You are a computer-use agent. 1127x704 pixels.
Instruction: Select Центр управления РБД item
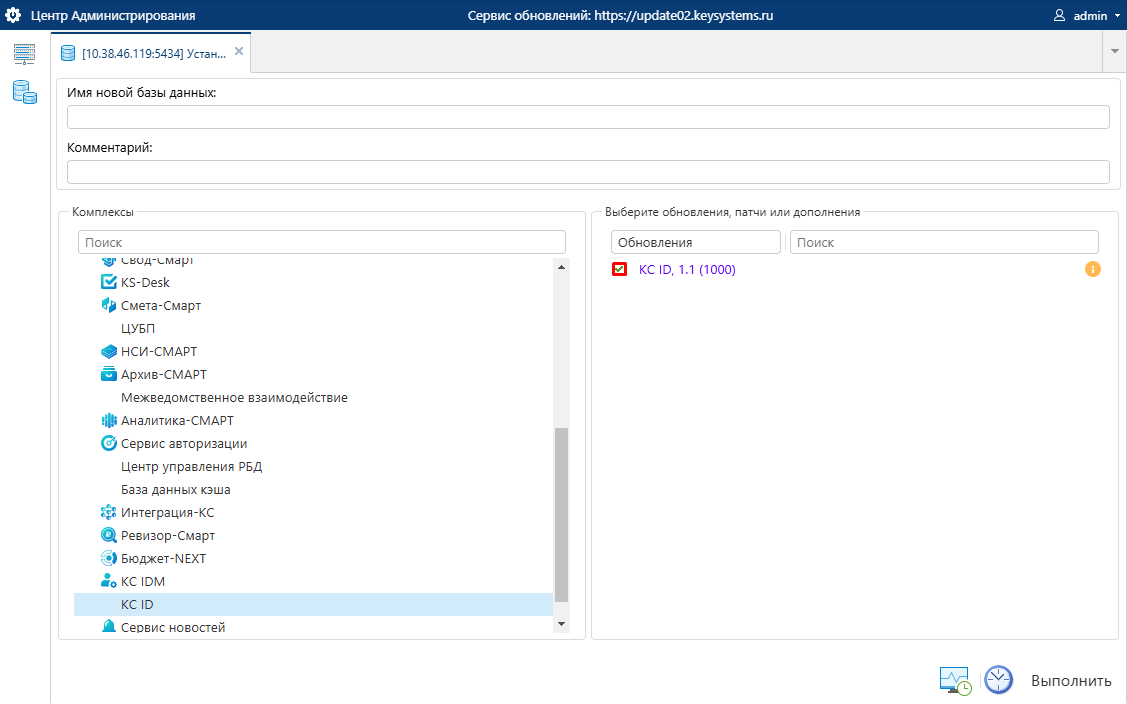(191, 467)
